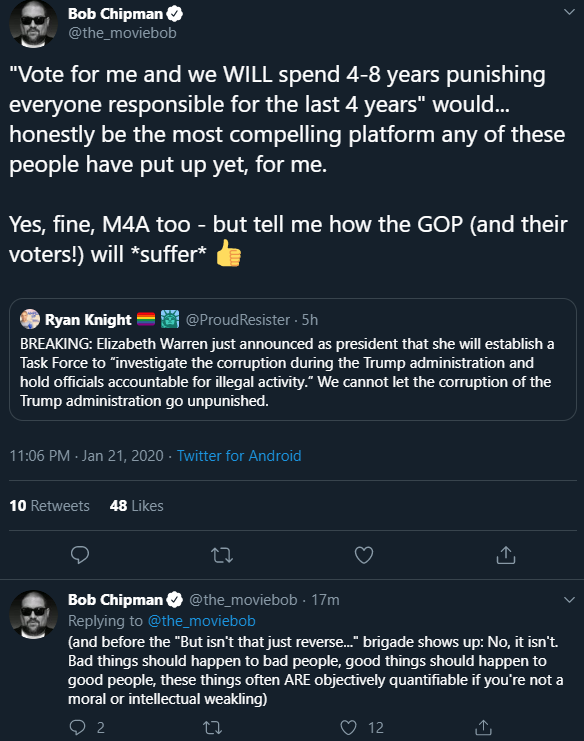584x741 pixels.
Task: Expand the chevron menu on the reply tweet
Action: coord(569,600)
